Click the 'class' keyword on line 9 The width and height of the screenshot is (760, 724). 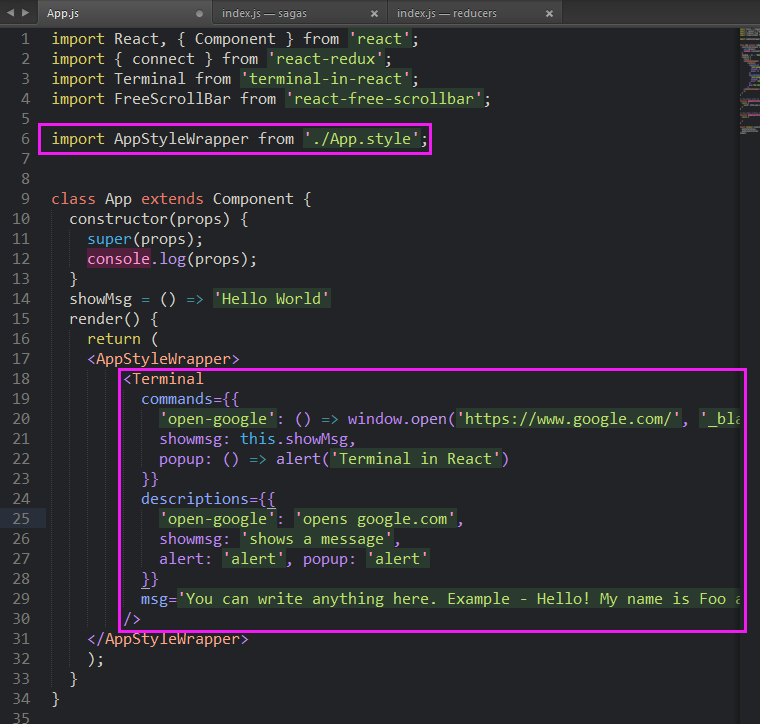point(73,199)
